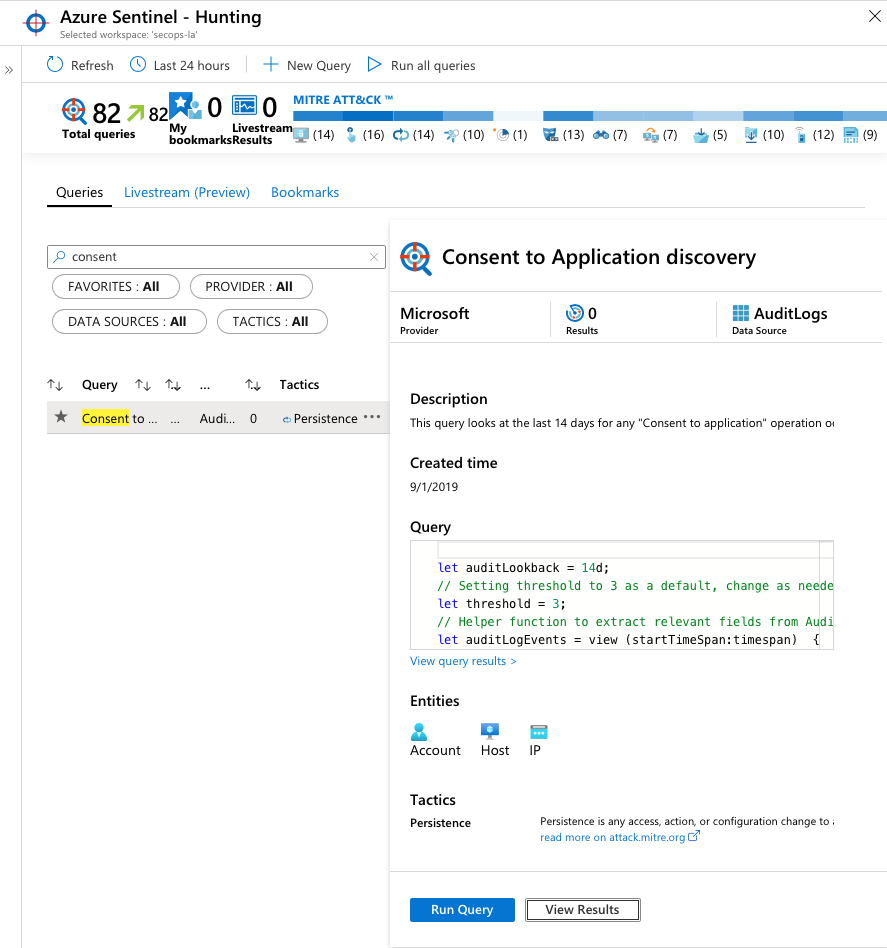
Task: Click the AuditLogs data source grid icon
Action: click(741, 313)
